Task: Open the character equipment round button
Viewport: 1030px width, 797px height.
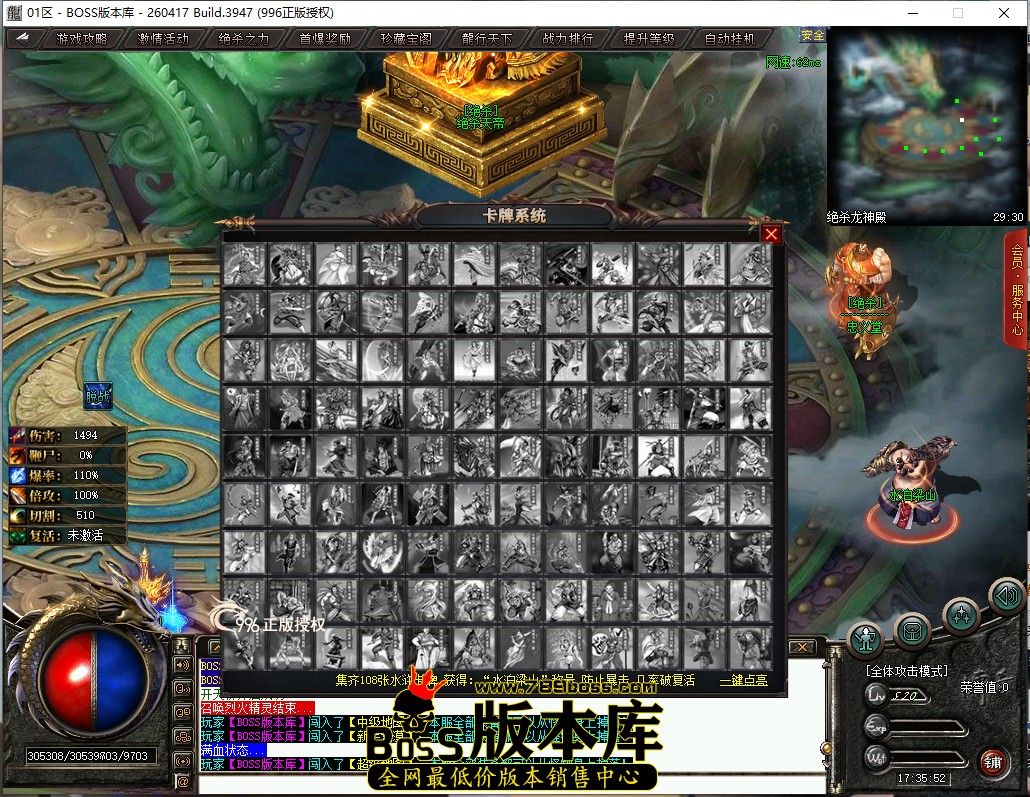Action: coord(866,638)
